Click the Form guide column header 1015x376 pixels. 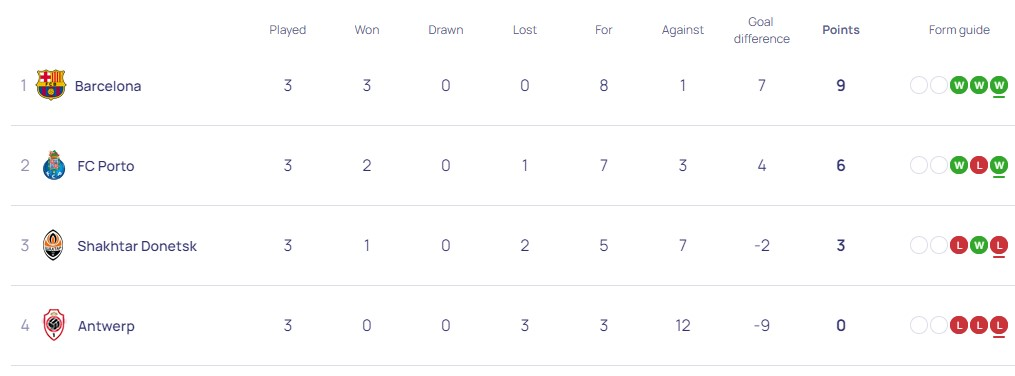coord(959,30)
